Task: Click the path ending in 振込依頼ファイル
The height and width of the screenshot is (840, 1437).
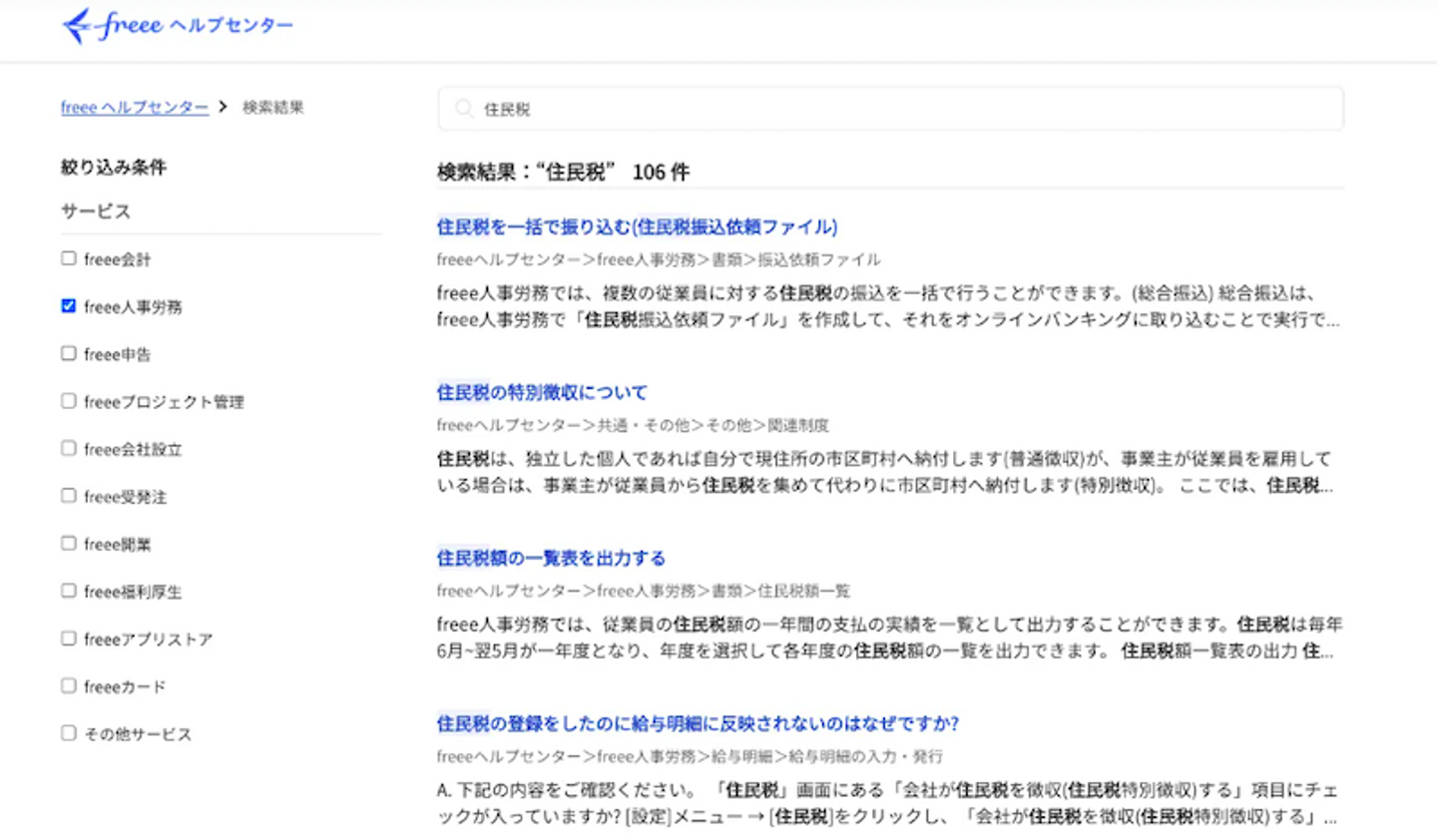Action: point(659,259)
